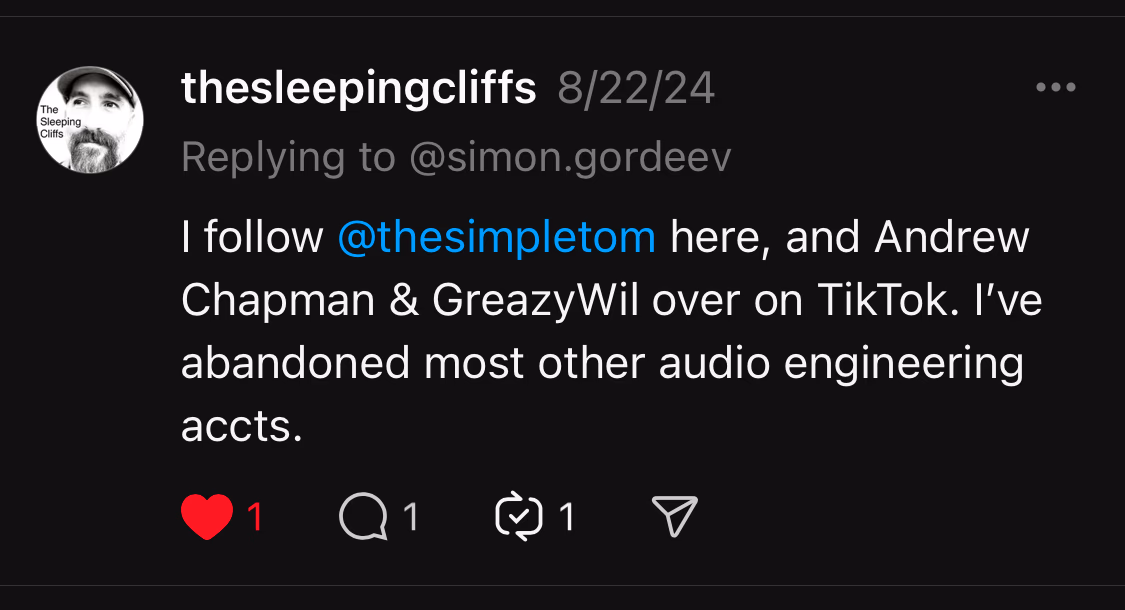Click the 8/22/24 post date
The width and height of the screenshot is (1125, 610).
click(x=636, y=89)
